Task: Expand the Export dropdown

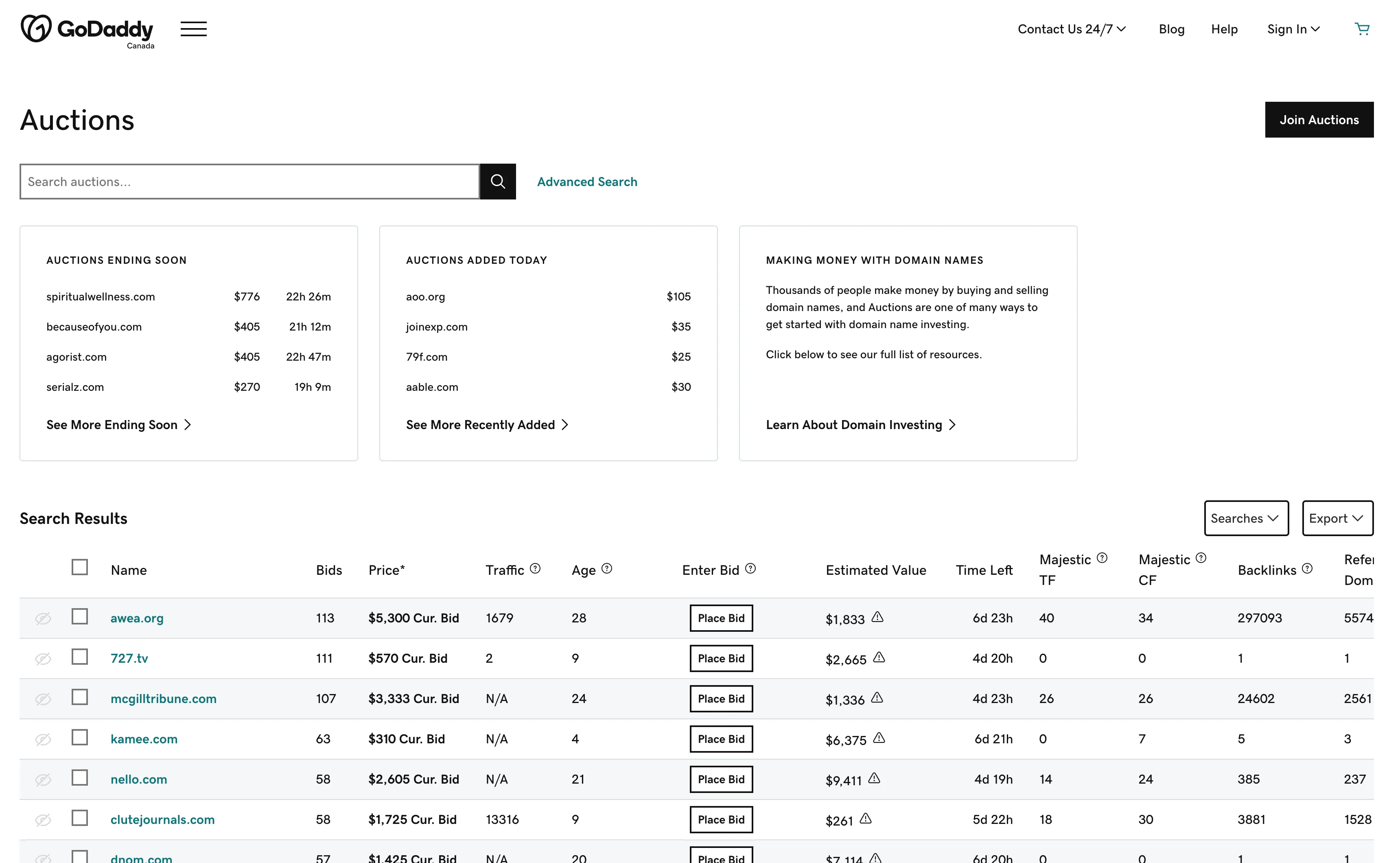Action: [1337, 518]
